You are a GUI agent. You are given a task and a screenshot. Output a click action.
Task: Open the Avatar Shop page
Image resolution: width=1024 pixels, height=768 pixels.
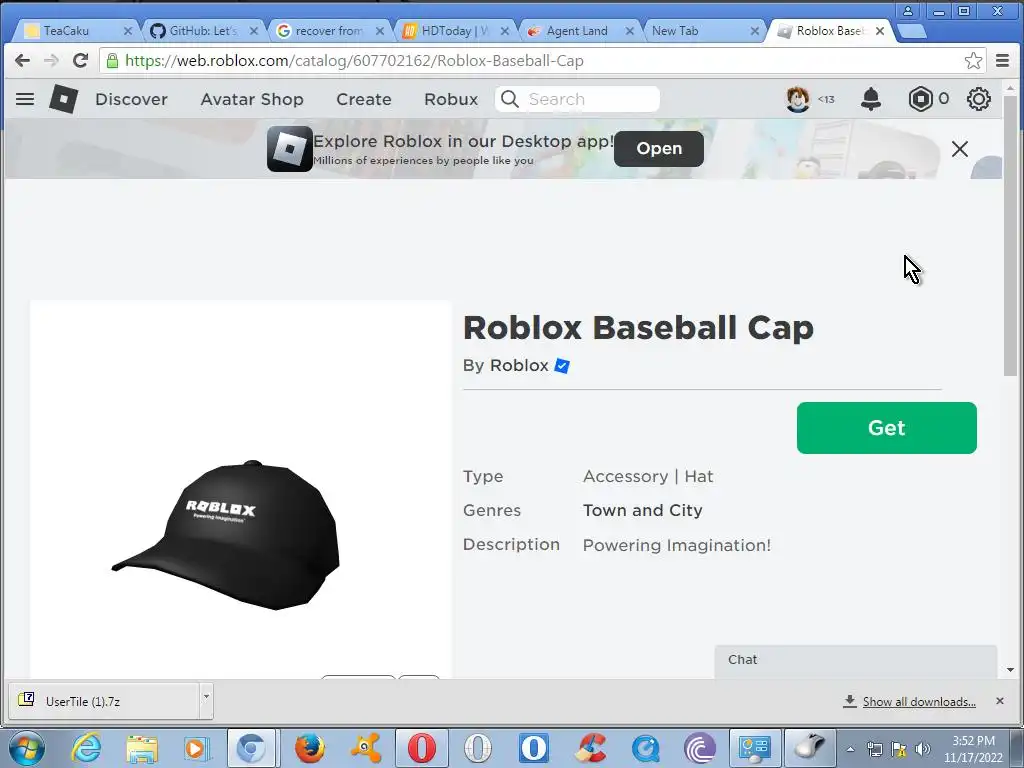point(252,99)
